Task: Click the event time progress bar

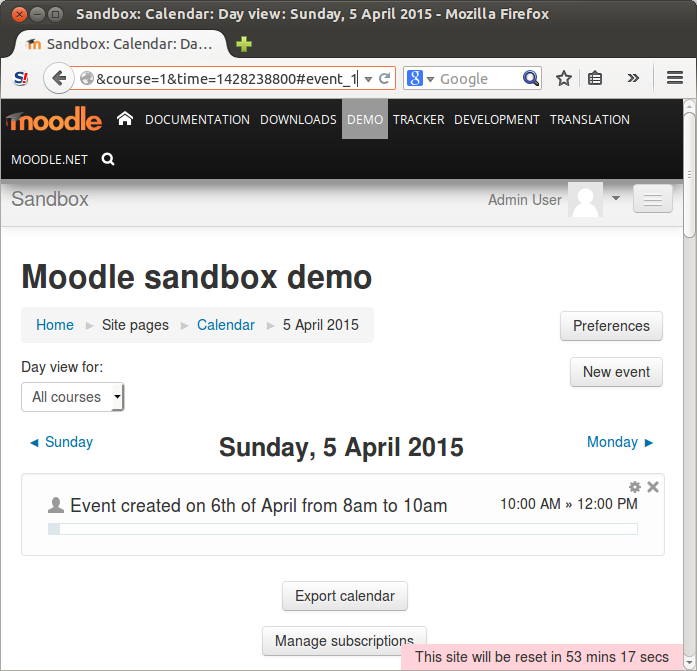Action: pos(343,529)
